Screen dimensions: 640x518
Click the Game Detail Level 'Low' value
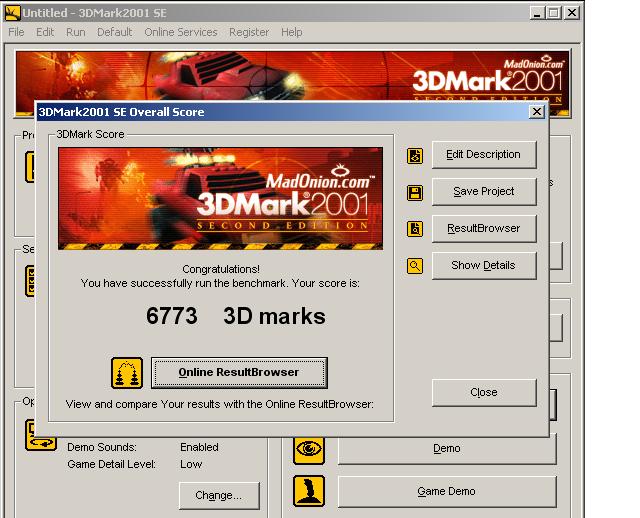point(191,465)
